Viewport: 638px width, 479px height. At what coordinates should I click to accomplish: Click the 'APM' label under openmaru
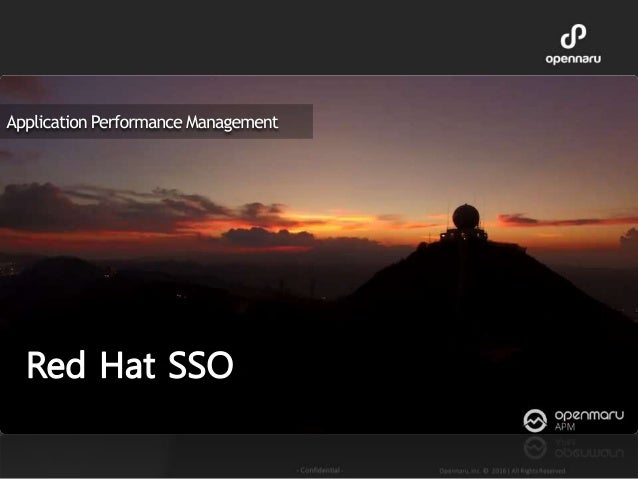pyautogui.click(x=565, y=427)
